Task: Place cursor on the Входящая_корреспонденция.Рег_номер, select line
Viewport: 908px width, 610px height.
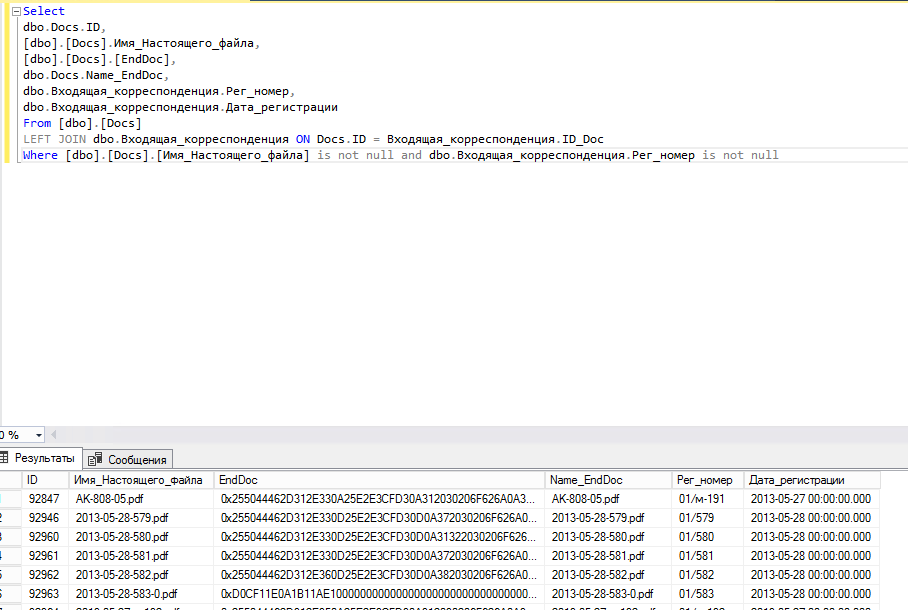Action: pos(159,92)
